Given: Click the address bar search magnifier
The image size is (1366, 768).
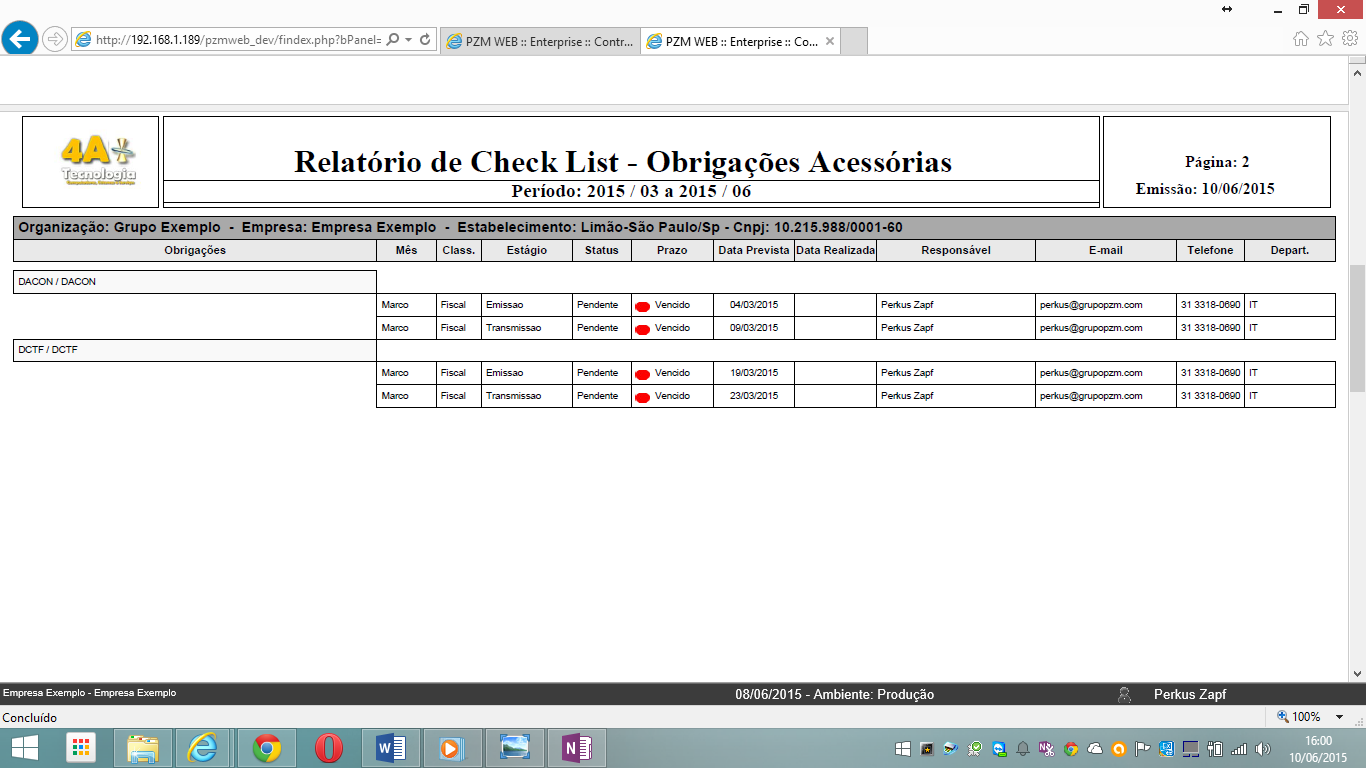Looking at the screenshot, I should [x=392, y=40].
